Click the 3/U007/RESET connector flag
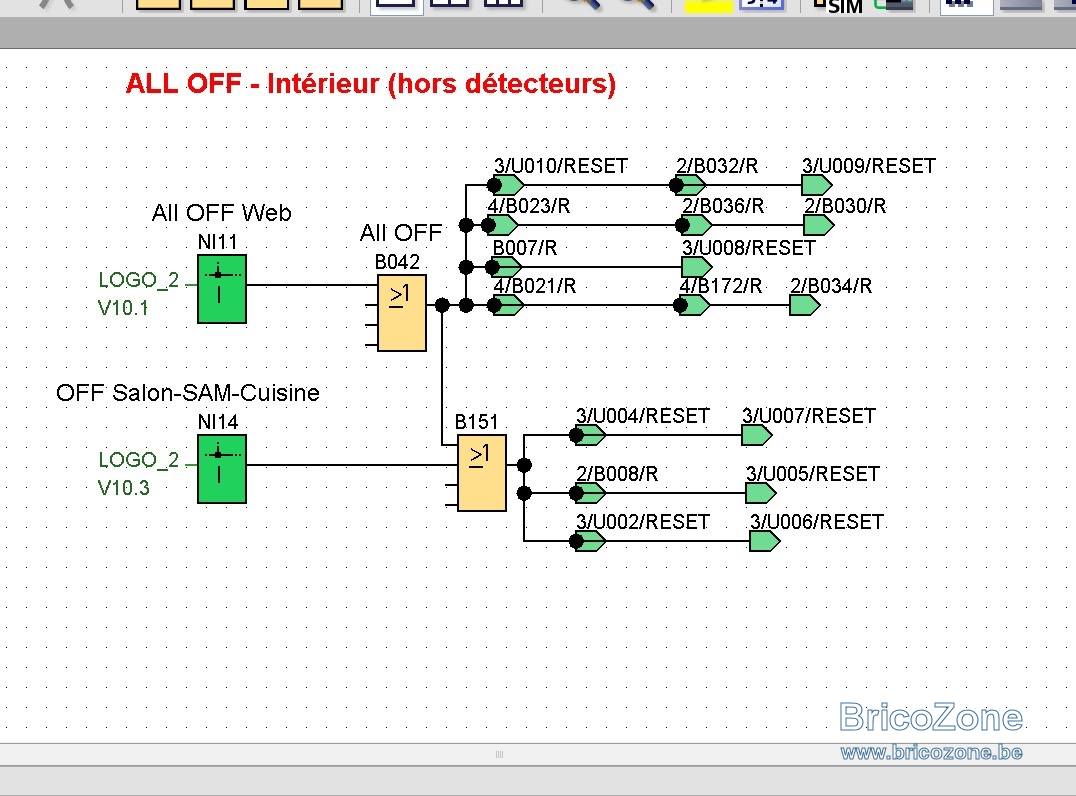The image size is (1076, 796). (756, 435)
